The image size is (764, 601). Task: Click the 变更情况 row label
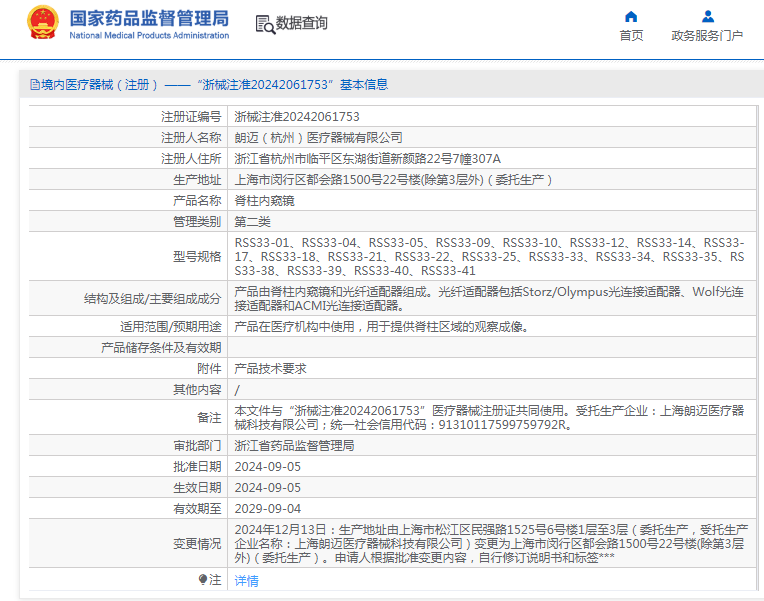(197, 543)
